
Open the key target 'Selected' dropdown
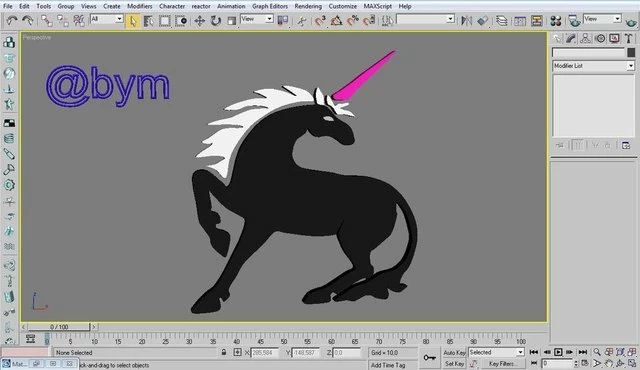(x=496, y=352)
